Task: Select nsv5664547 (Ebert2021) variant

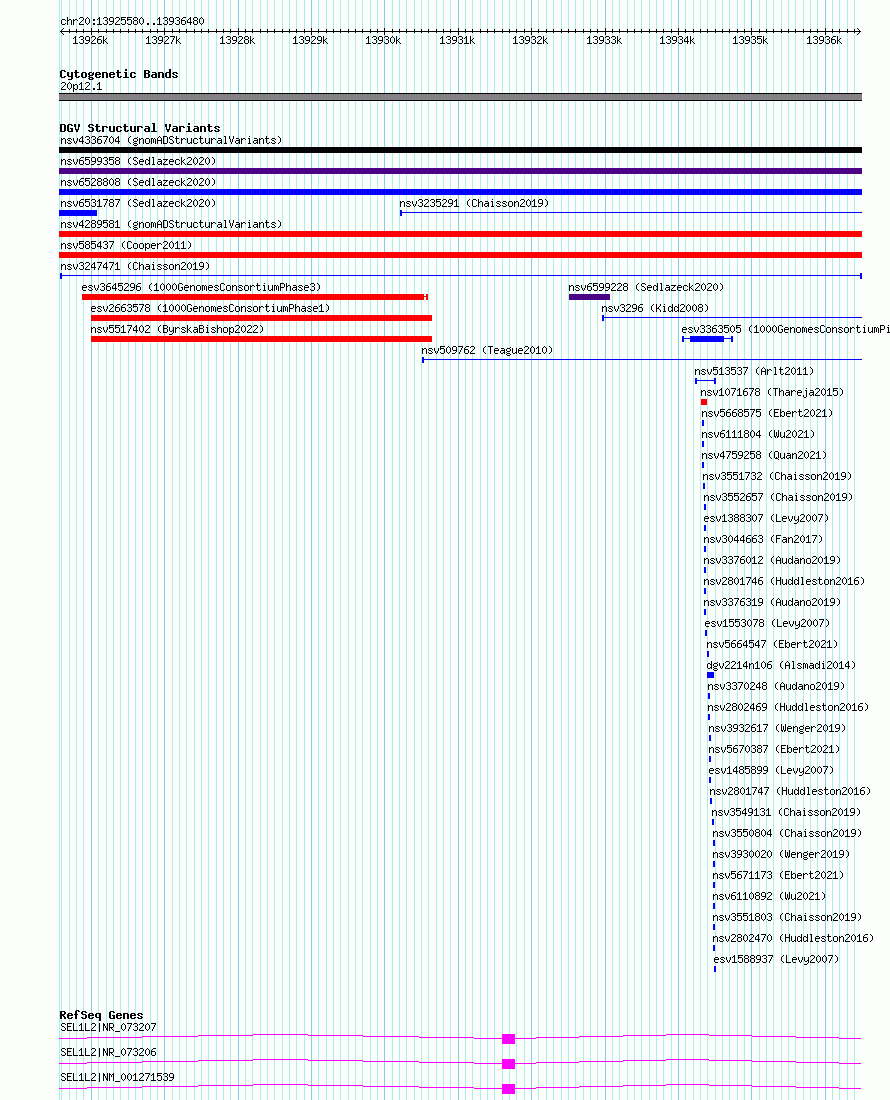Action: [x=772, y=645]
